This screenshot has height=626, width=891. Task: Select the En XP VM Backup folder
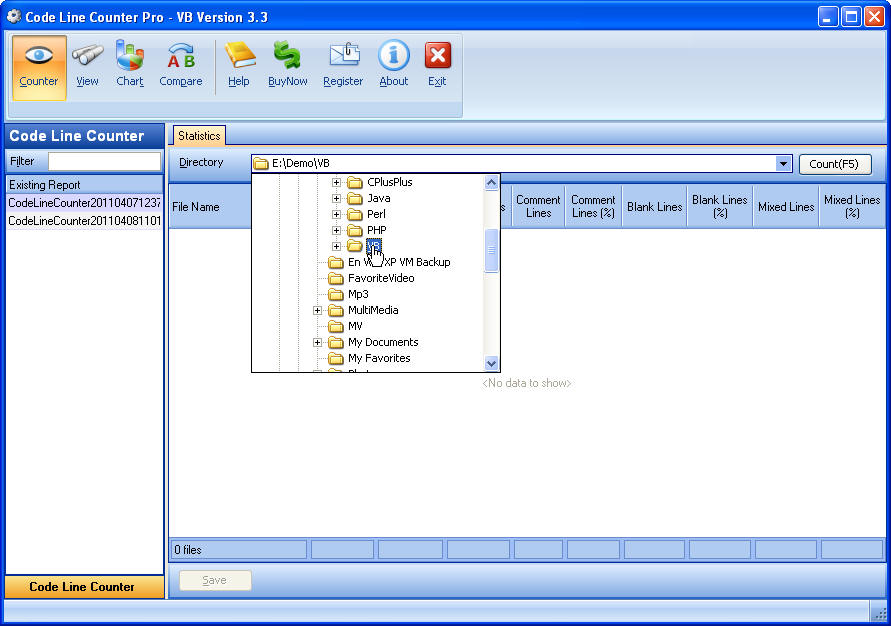pyautogui.click(x=399, y=262)
